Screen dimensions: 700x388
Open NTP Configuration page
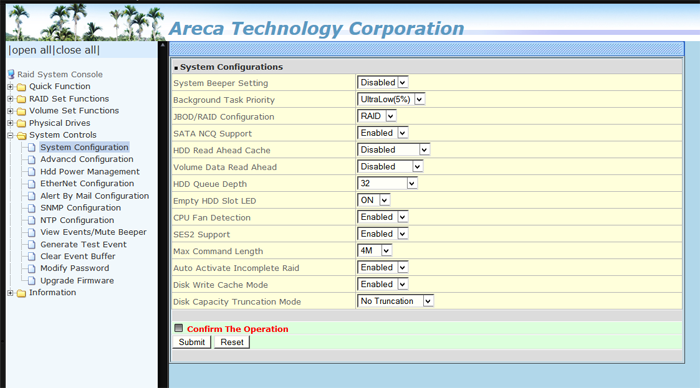tap(77, 220)
